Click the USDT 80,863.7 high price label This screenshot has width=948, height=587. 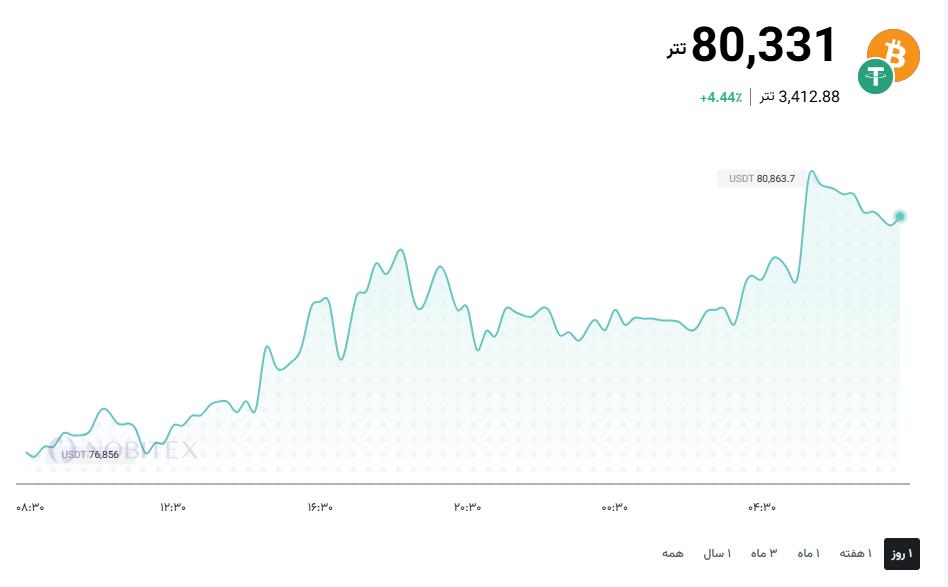[x=762, y=178]
